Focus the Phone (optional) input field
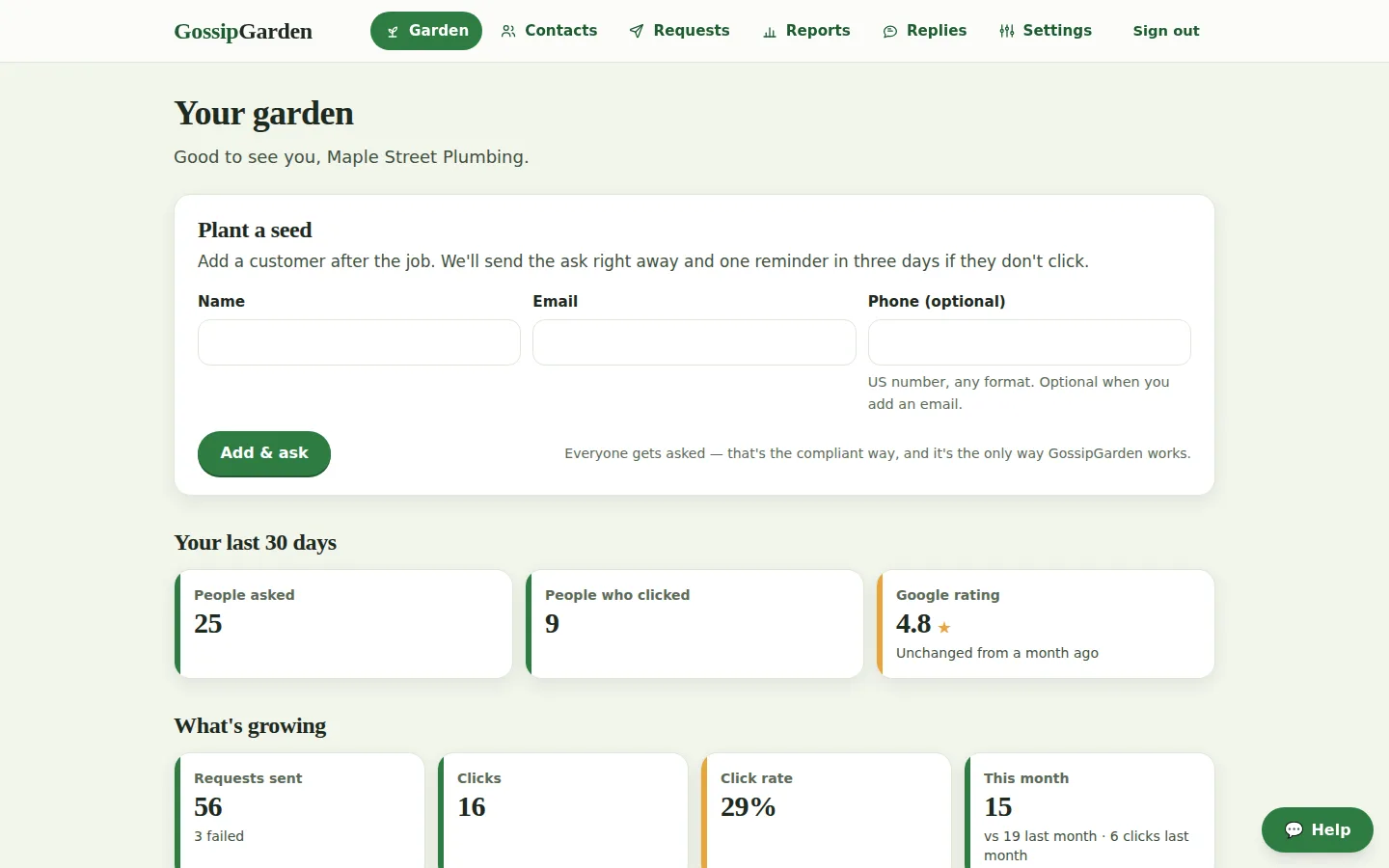 [x=1029, y=342]
